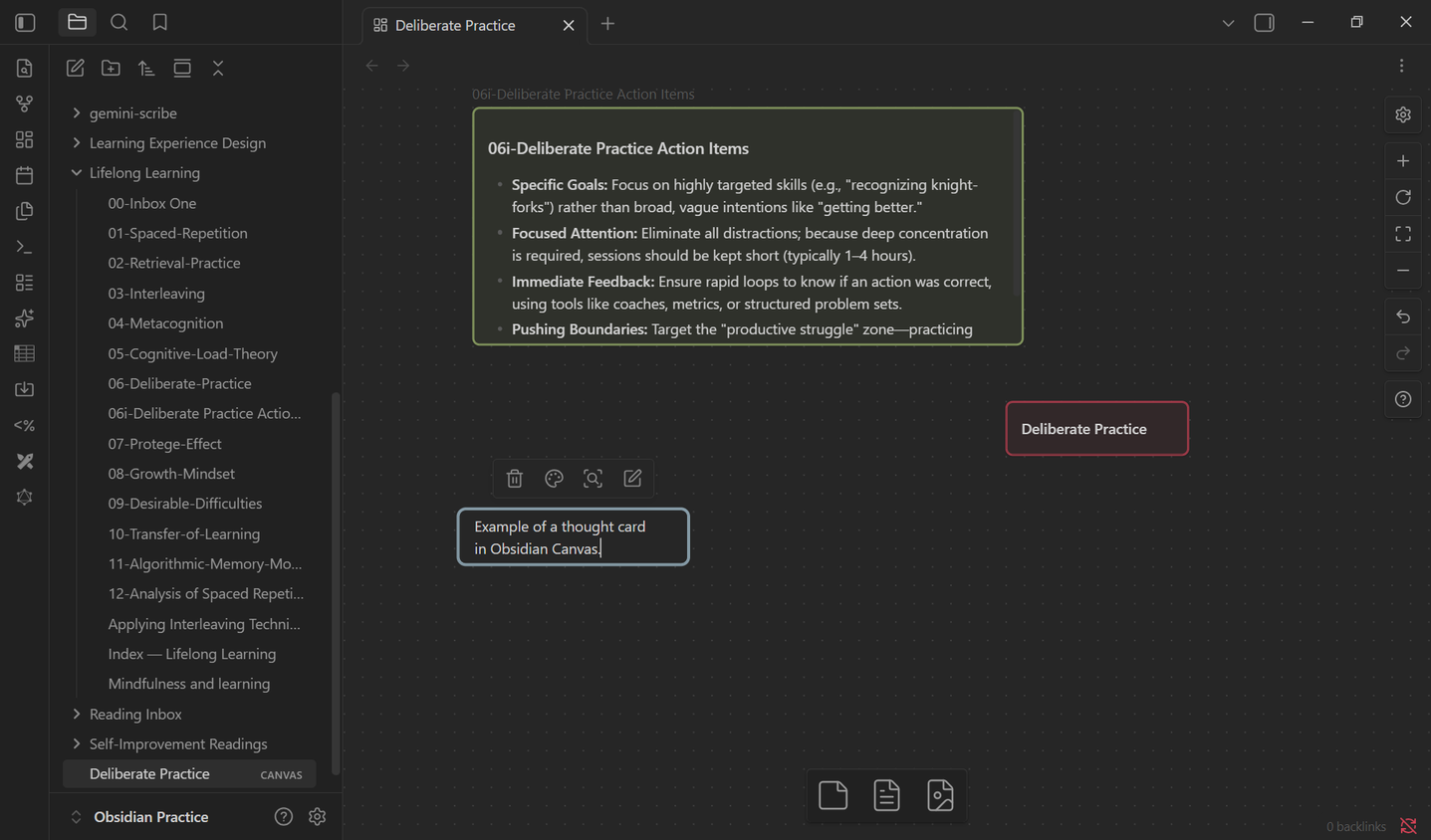The width and height of the screenshot is (1431, 840).
Task: Open the search panel icon
Action: point(119,22)
